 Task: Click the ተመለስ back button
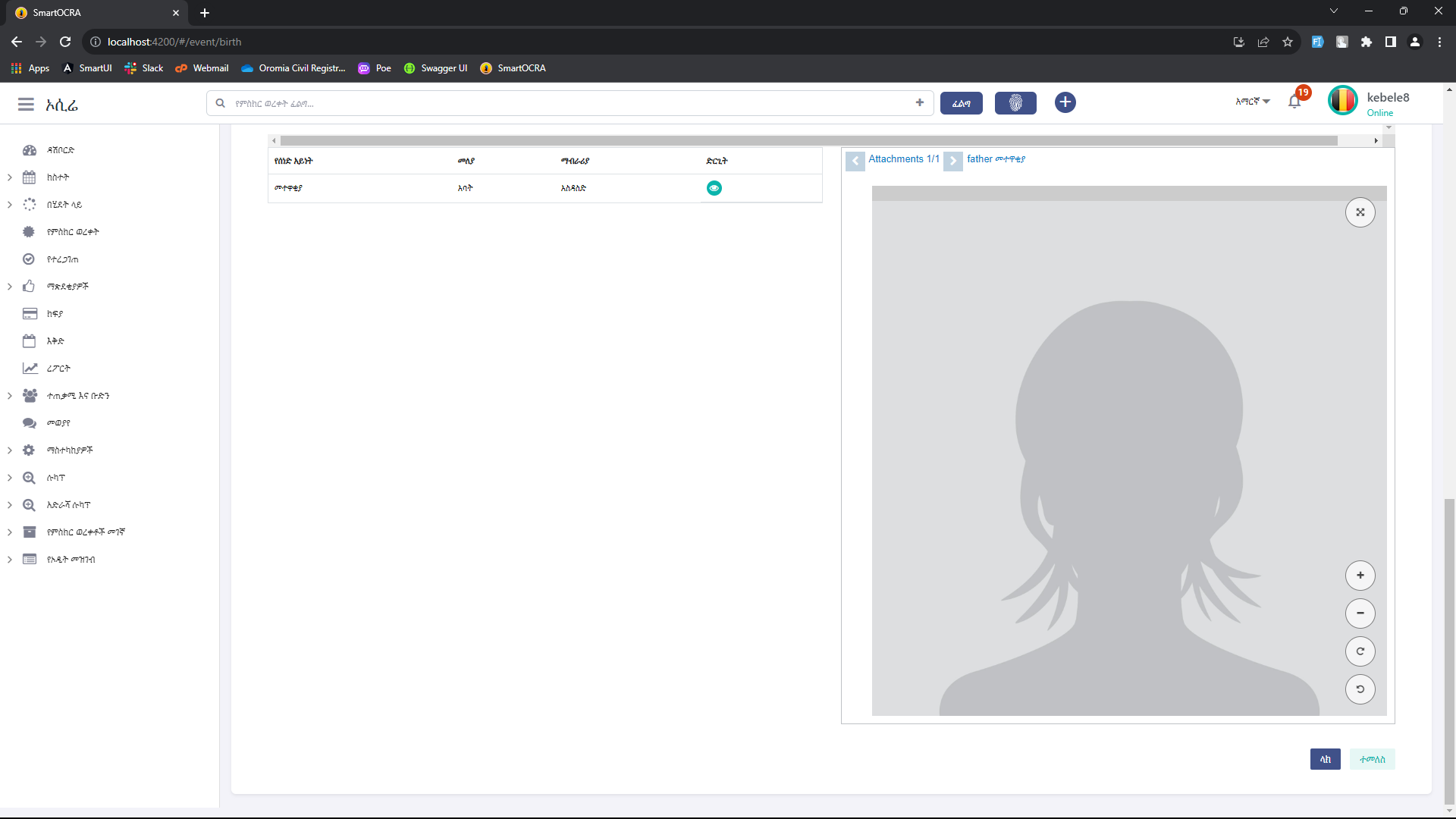(1373, 759)
